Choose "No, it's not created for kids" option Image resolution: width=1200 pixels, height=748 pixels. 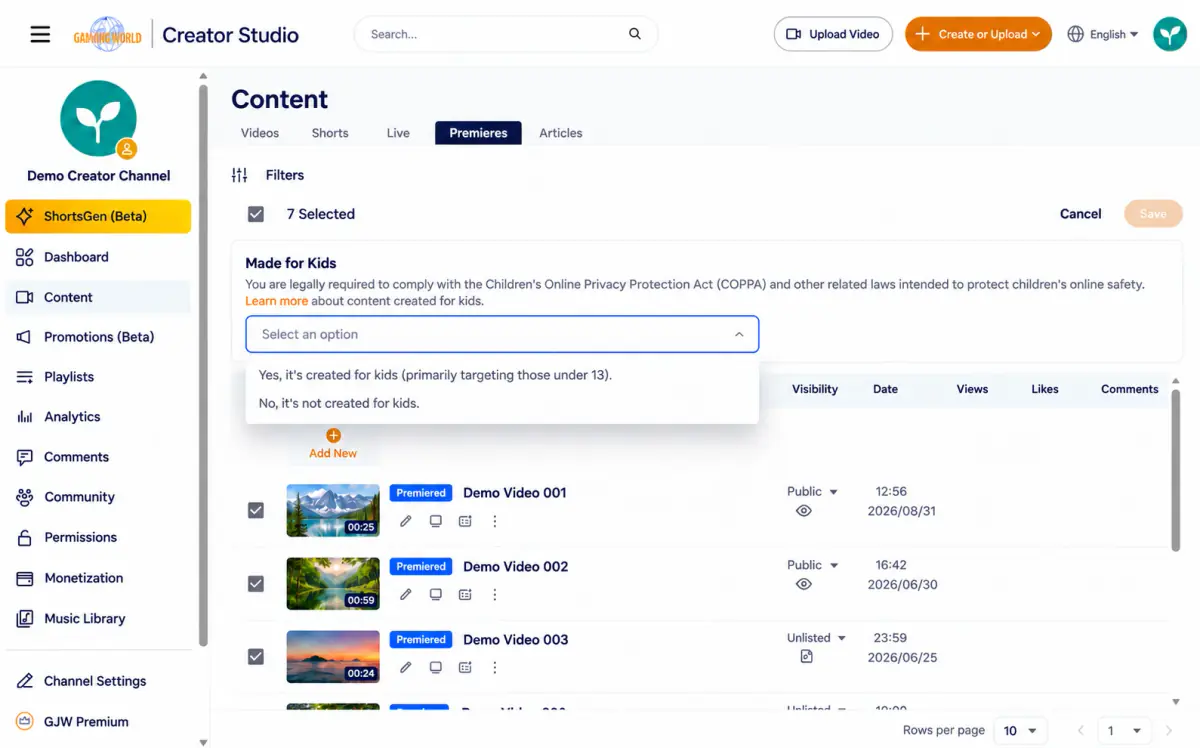[x=502, y=403]
